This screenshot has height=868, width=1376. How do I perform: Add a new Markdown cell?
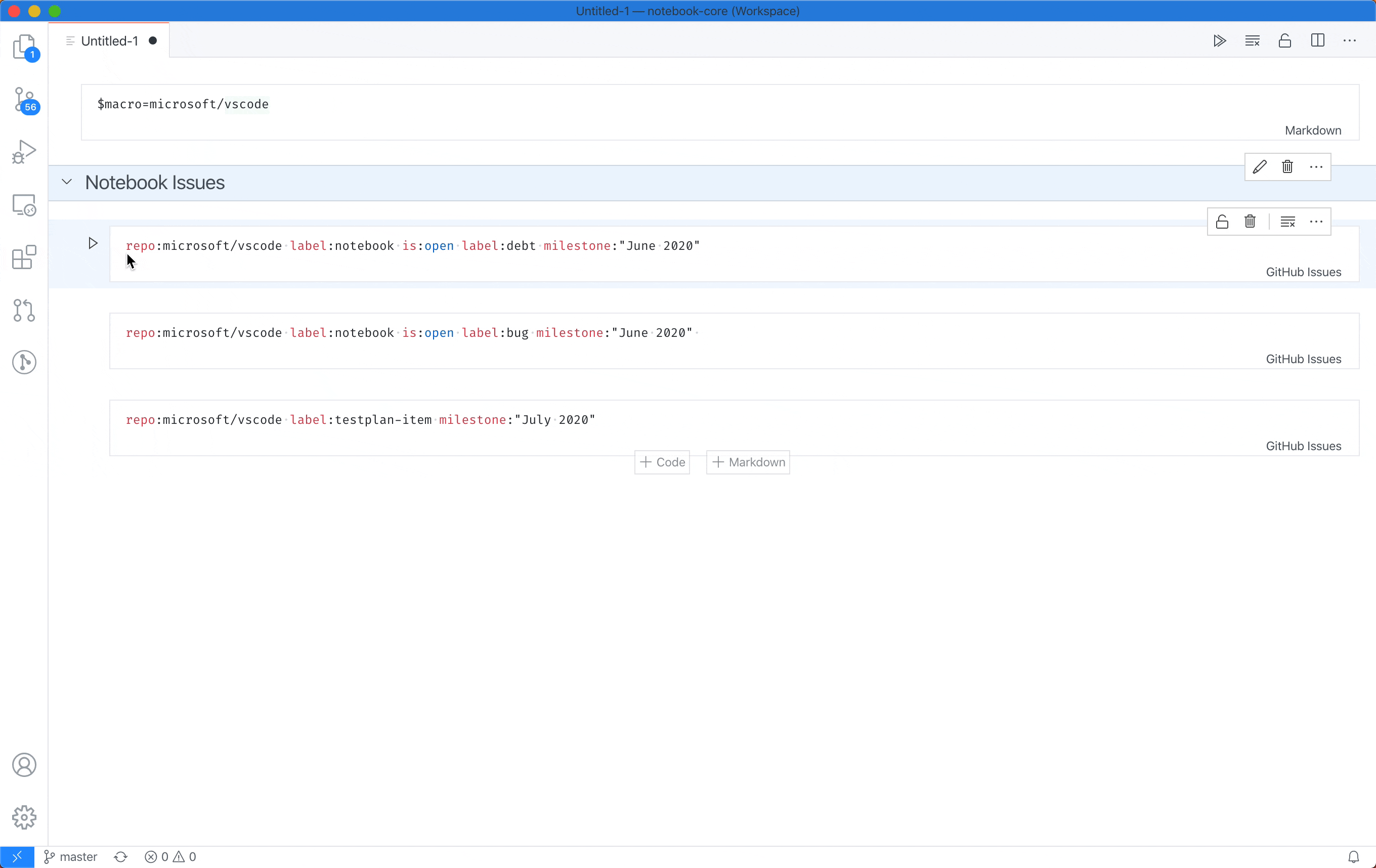click(x=748, y=462)
